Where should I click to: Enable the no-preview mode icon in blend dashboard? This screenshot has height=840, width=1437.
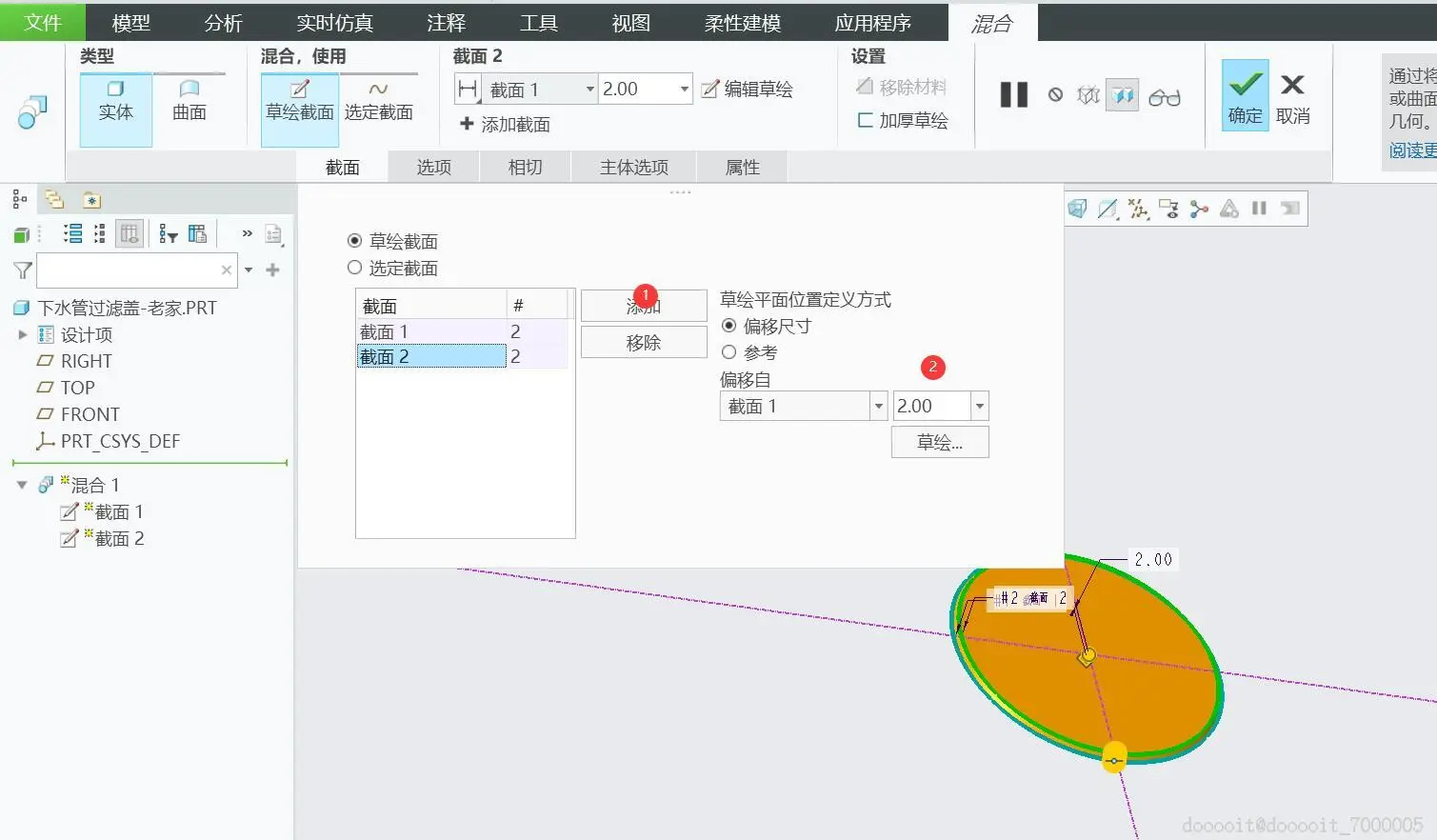coord(1056,94)
